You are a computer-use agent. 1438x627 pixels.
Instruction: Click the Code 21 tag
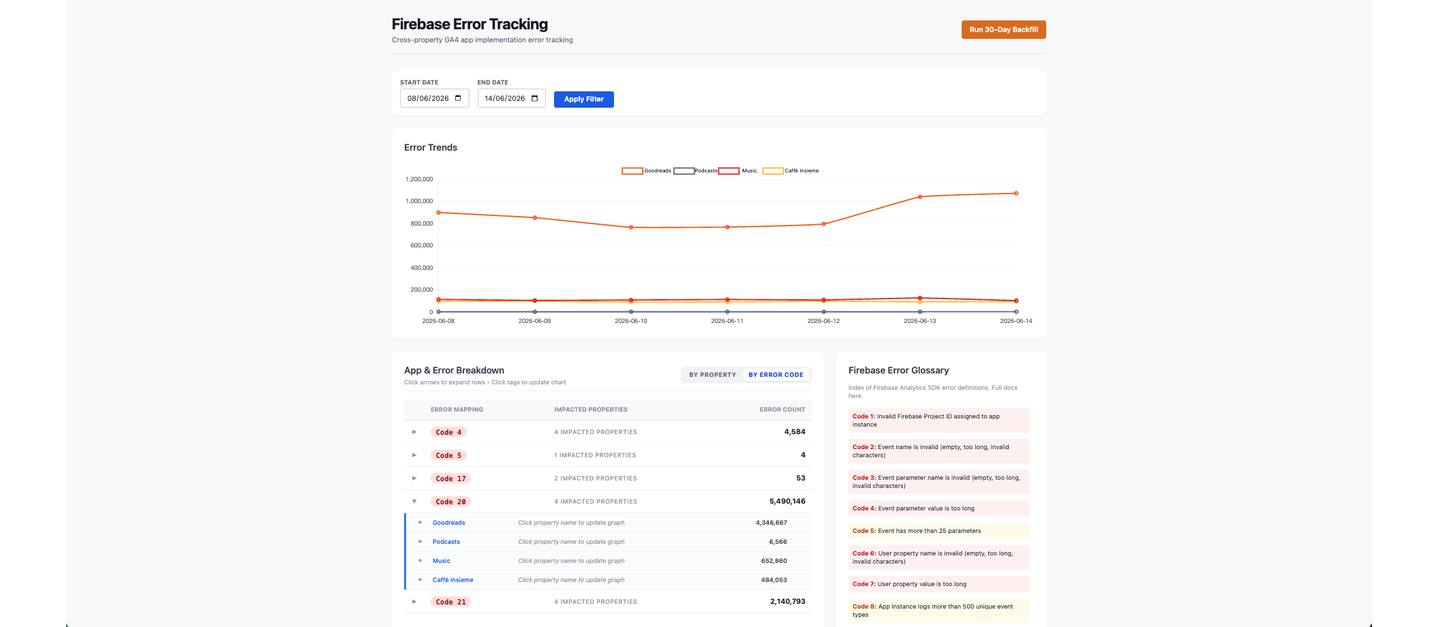451,601
